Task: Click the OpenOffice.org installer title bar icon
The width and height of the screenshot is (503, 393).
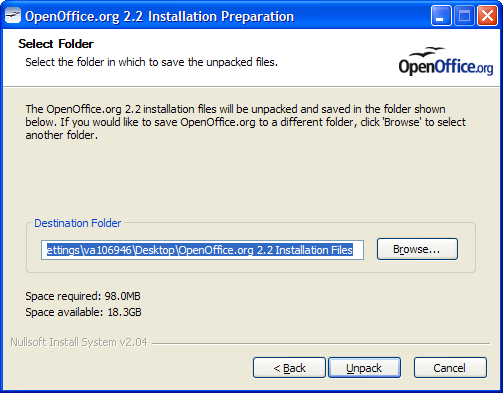Action: (13, 16)
